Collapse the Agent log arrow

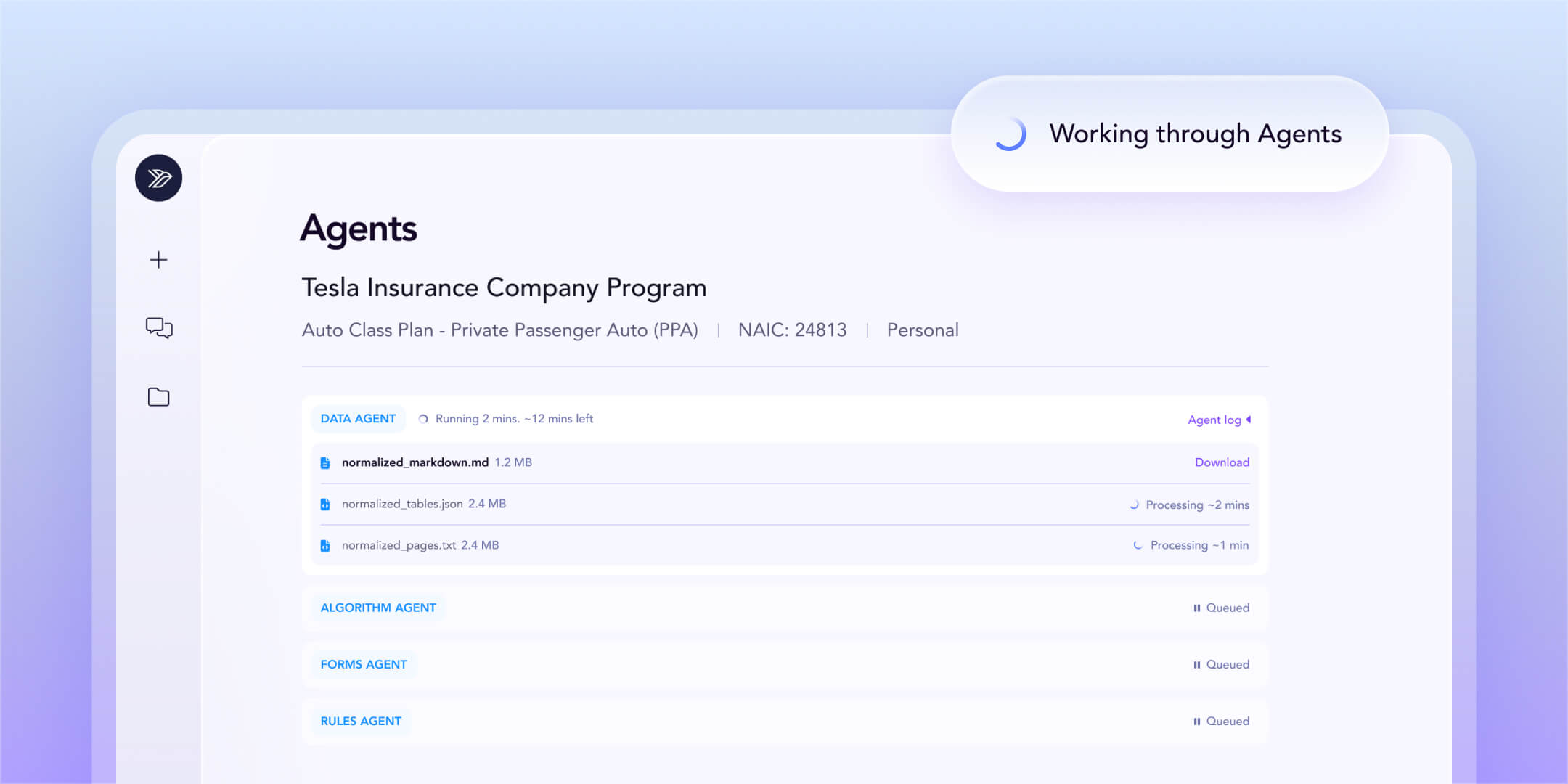pos(1249,420)
